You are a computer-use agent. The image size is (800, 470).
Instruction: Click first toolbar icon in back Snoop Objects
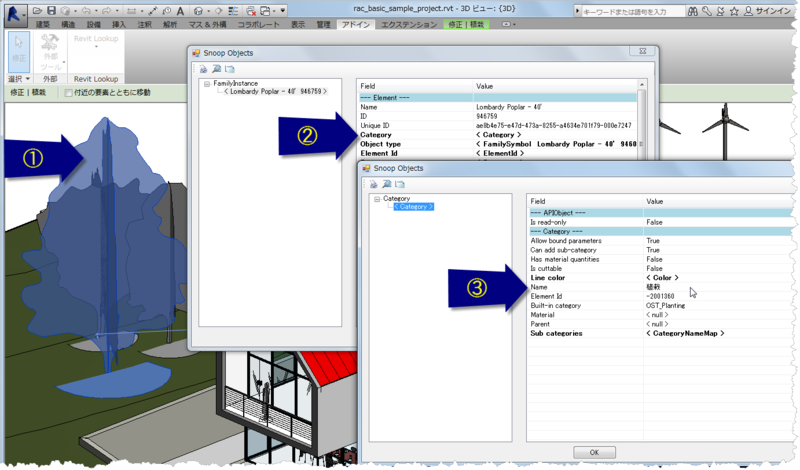pyautogui.click(x=203, y=69)
